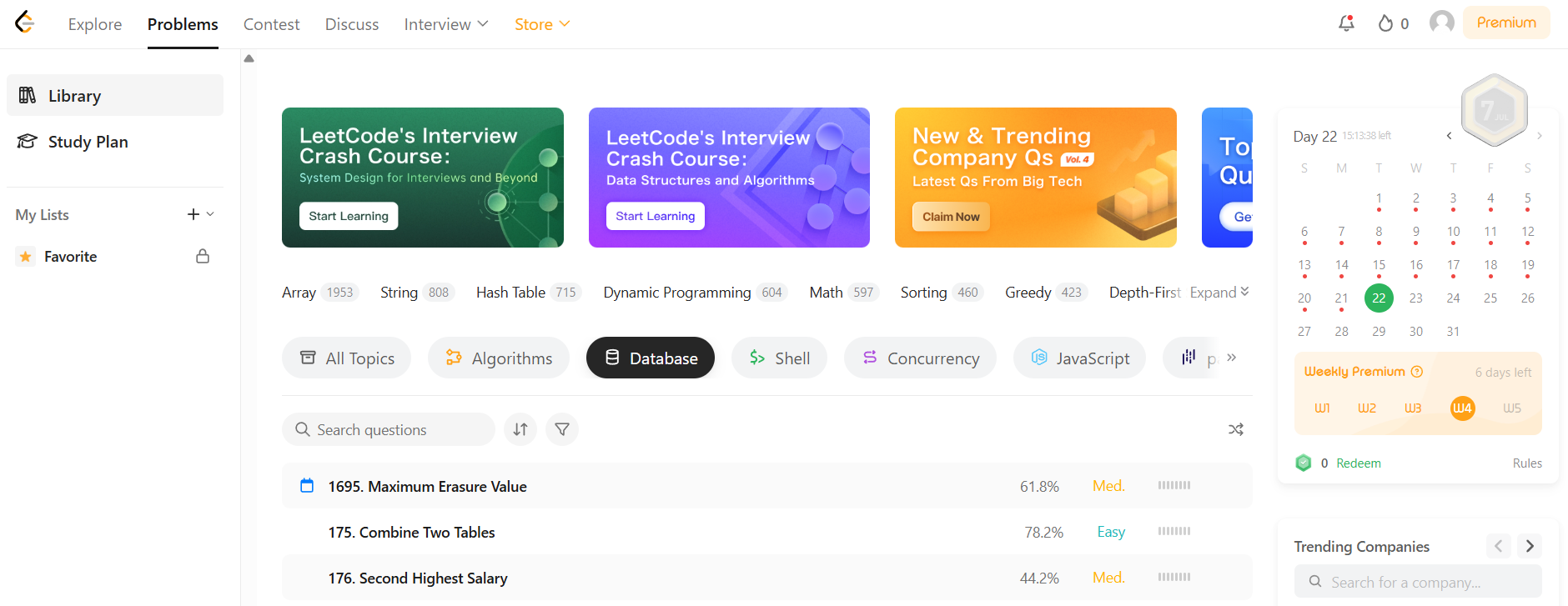Filter by Hash Table topic tag

(529, 292)
